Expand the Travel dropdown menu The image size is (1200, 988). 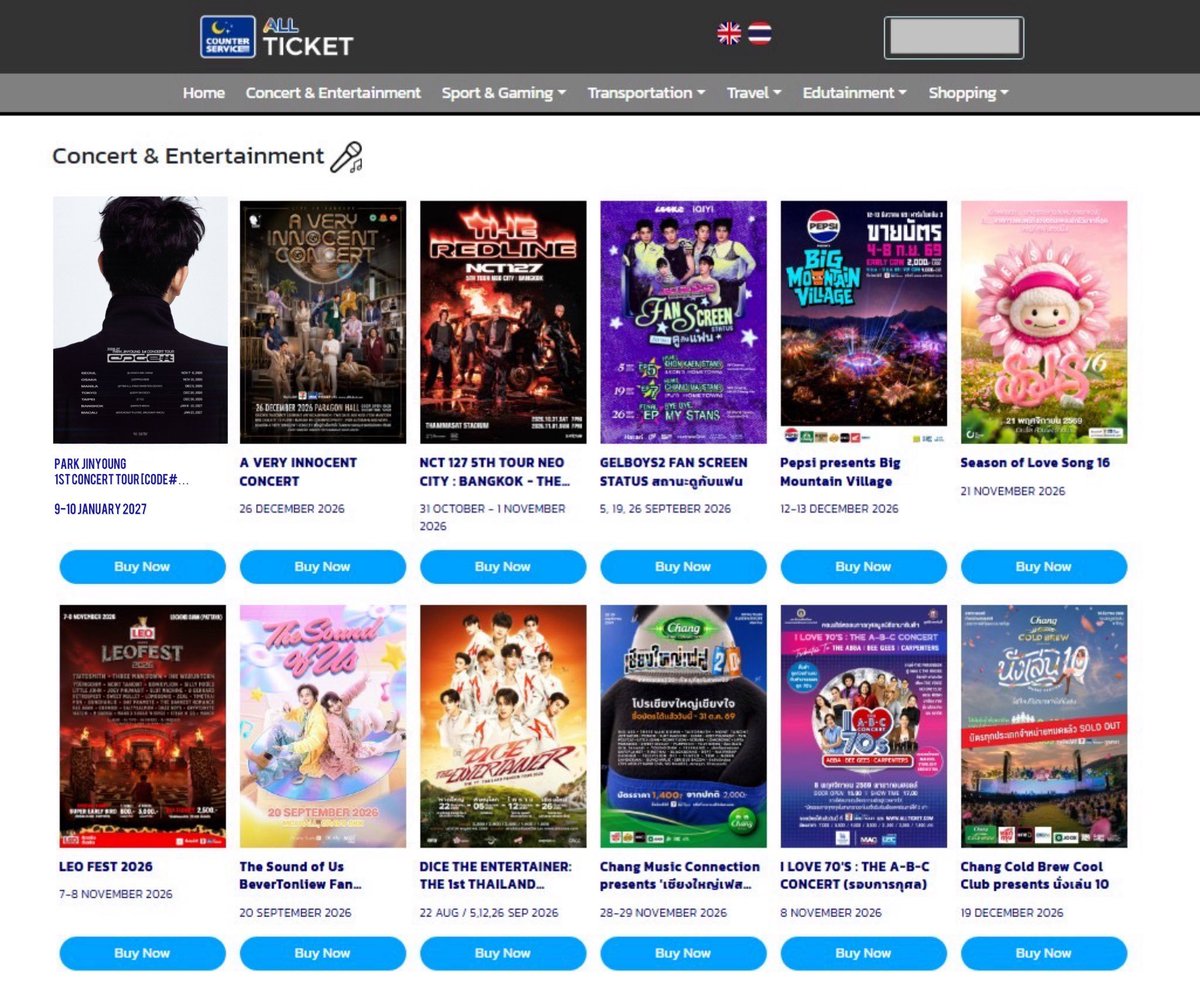(x=754, y=93)
